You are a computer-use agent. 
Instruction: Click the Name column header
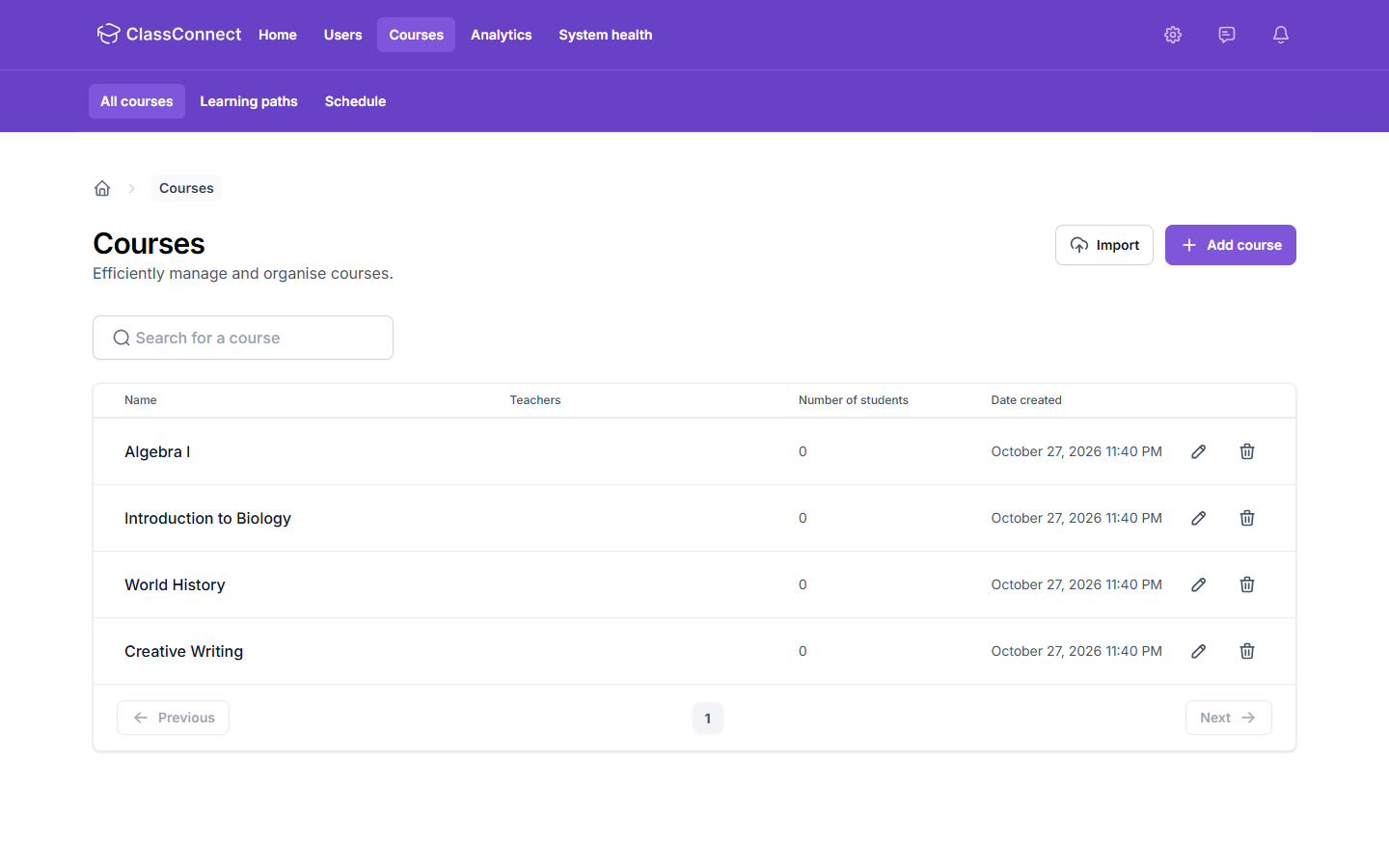[141, 400]
